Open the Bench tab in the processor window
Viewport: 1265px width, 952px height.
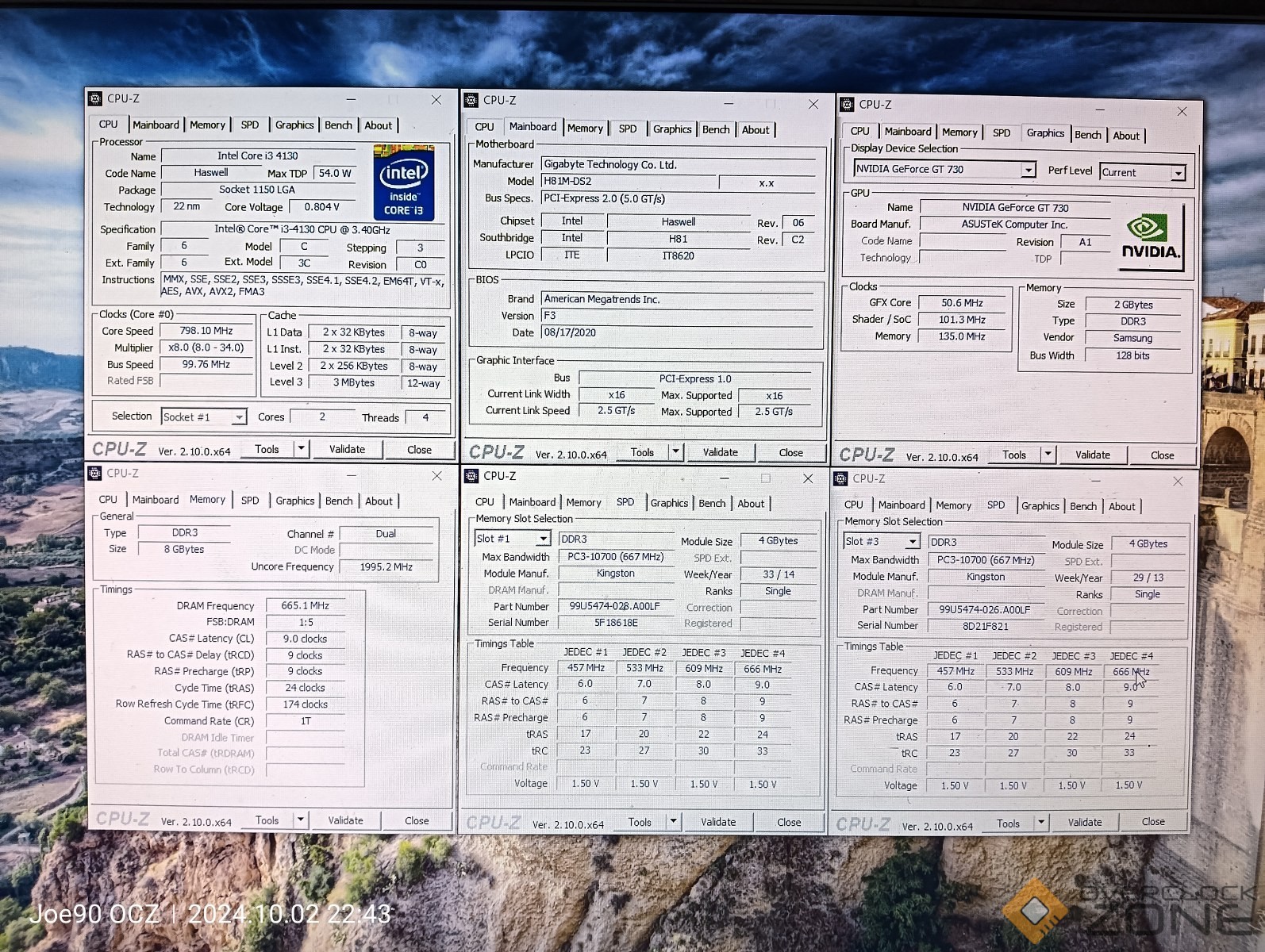pos(338,125)
